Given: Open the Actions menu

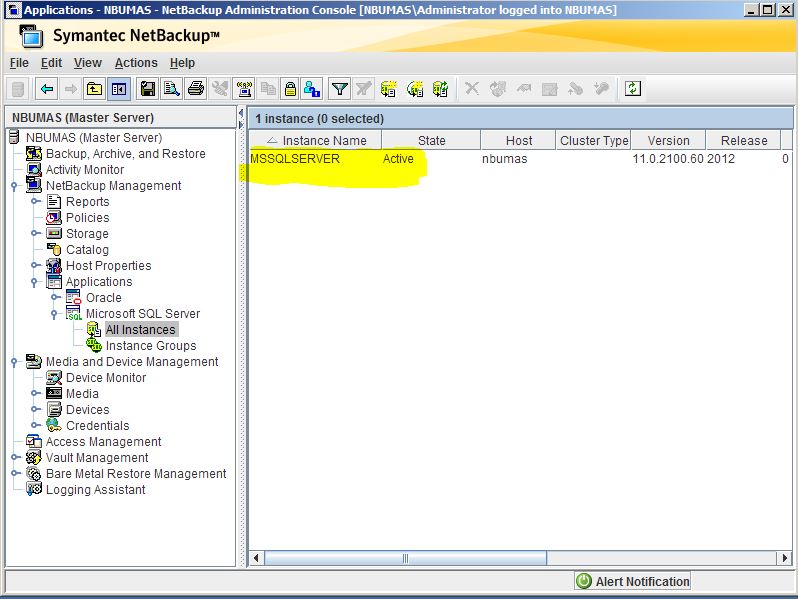Looking at the screenshot, I should tap(136, 63).
